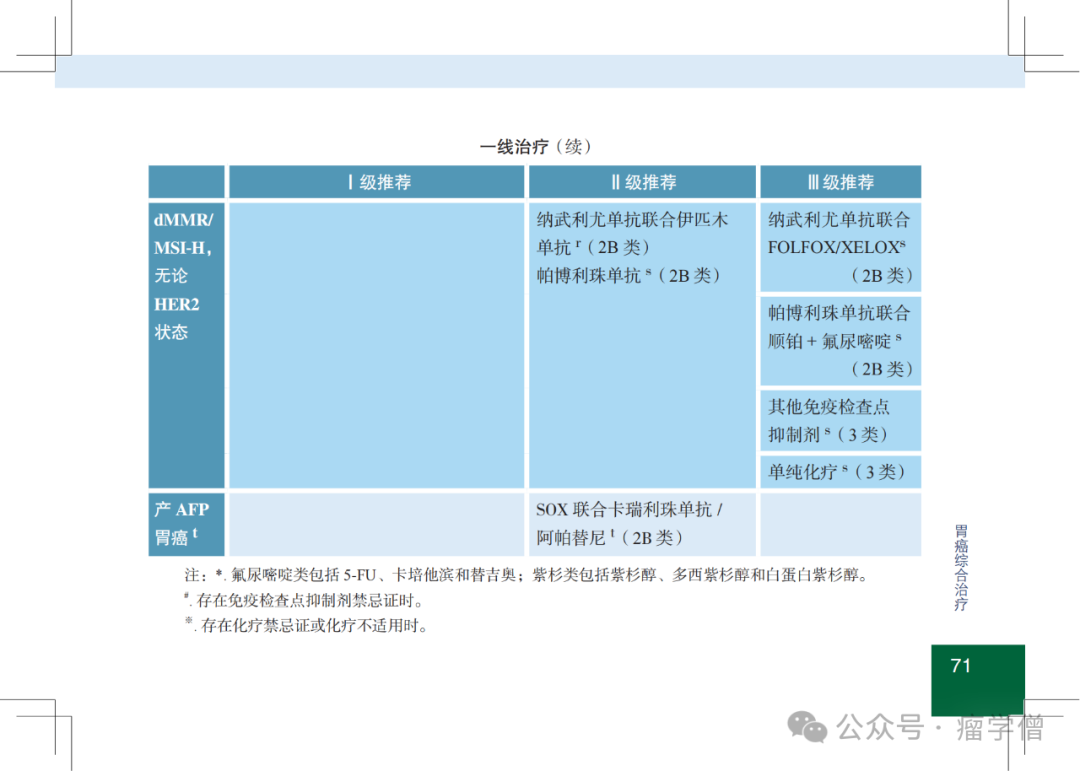1080x771 pixels.
Task: Click cell 纳武利尤单抗联合 FOLFOX/XELOX
Action: coord(840,247)
